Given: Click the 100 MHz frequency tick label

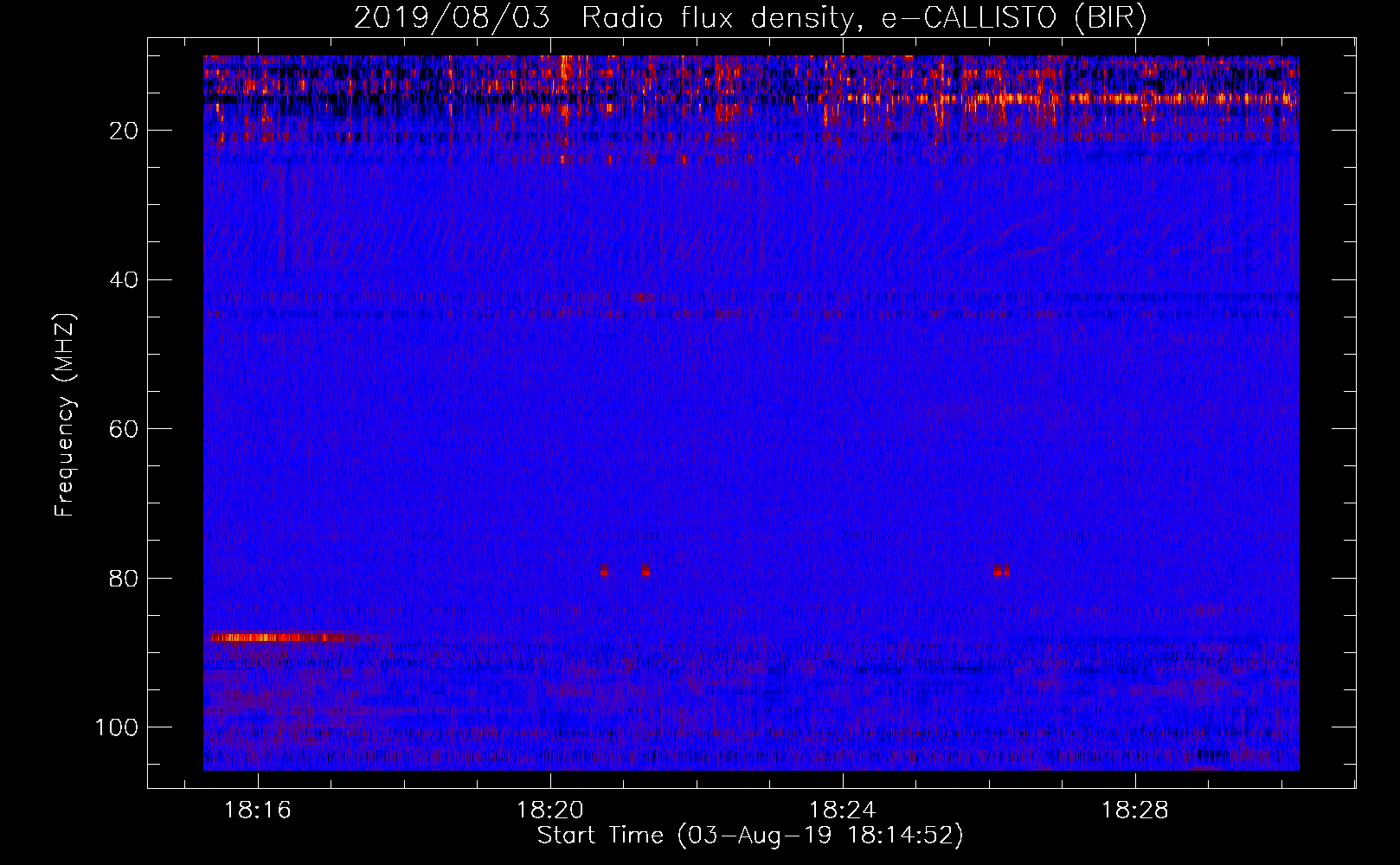Looking at the screenshot, I should click(x=117, y=727).
